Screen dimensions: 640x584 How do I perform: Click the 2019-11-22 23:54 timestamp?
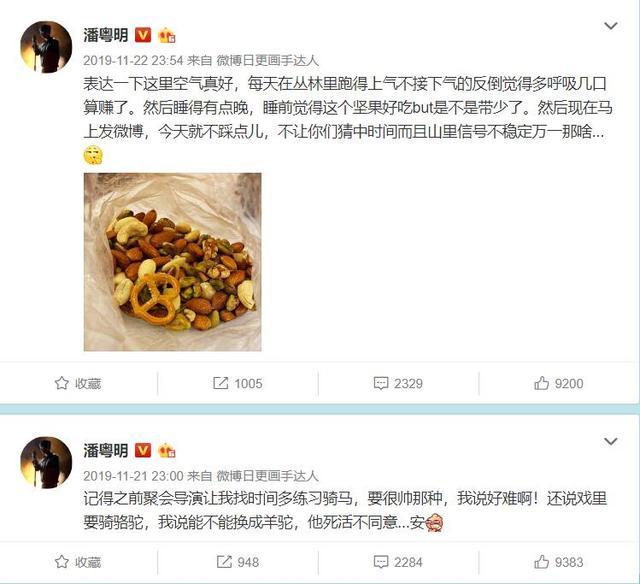point(133,61)
